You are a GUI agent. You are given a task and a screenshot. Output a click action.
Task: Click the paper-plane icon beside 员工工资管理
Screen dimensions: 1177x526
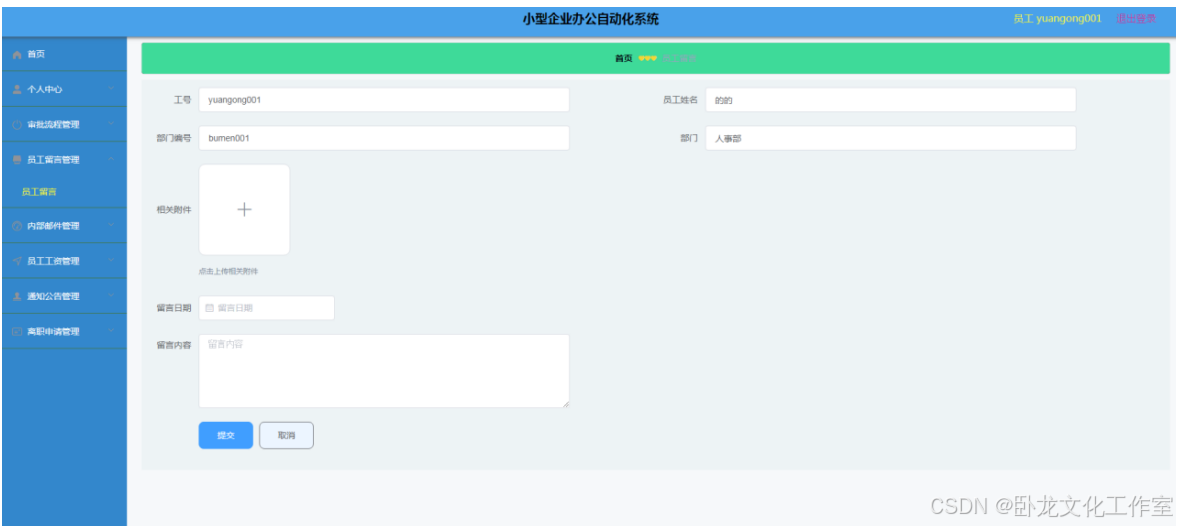(x=17, y=261)
